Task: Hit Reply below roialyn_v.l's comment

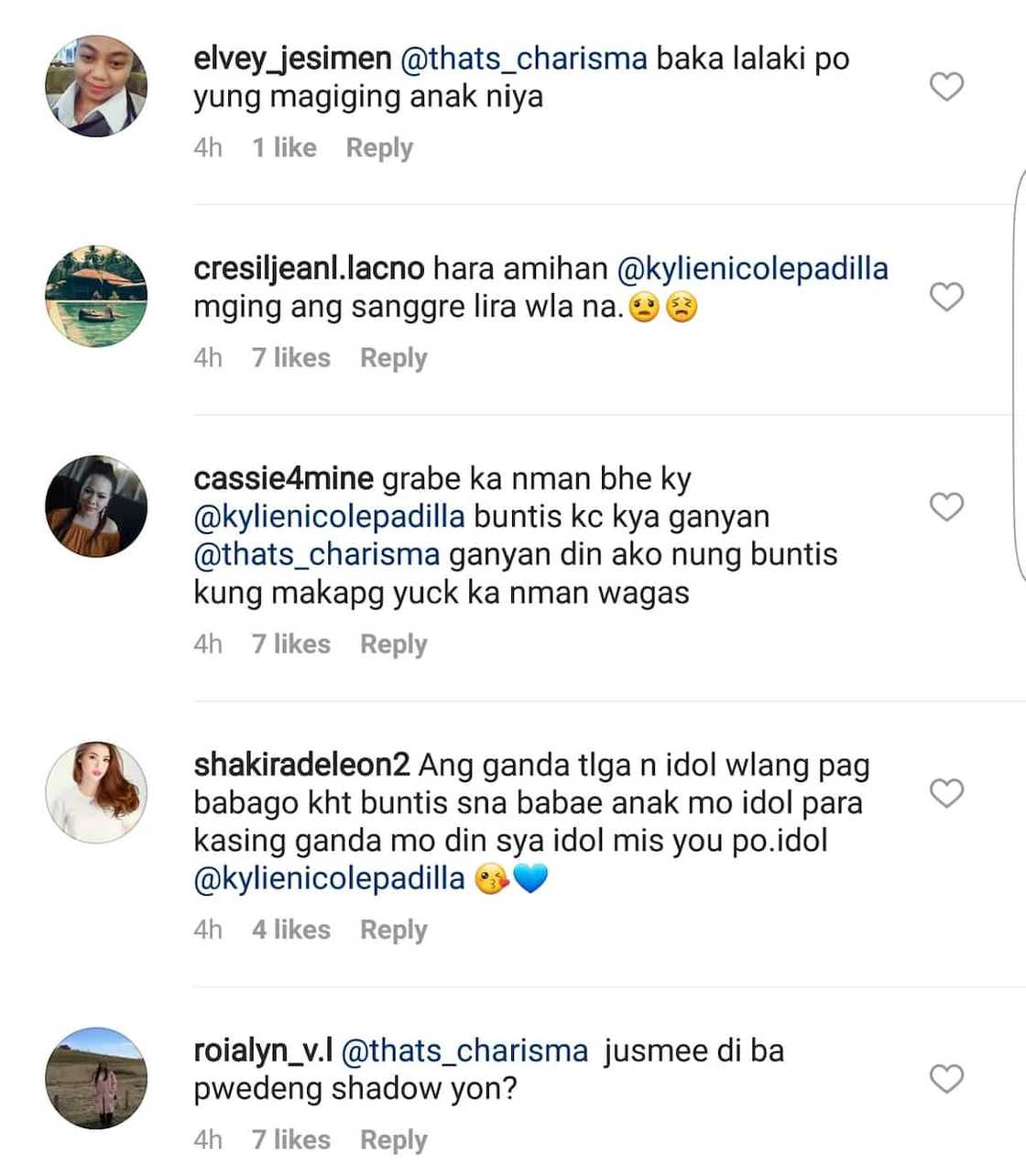Action: (393, 1140)
